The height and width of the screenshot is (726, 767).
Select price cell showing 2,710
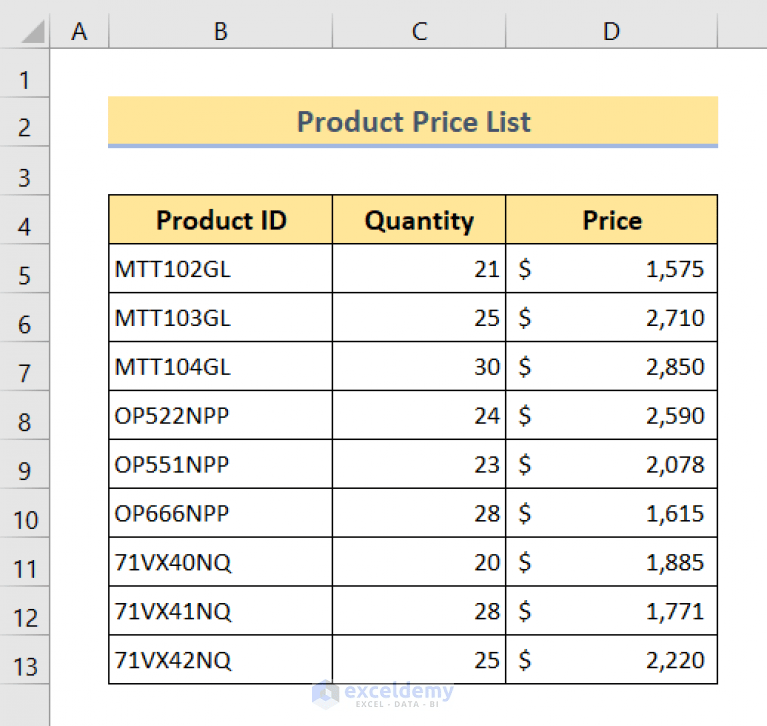611,318
